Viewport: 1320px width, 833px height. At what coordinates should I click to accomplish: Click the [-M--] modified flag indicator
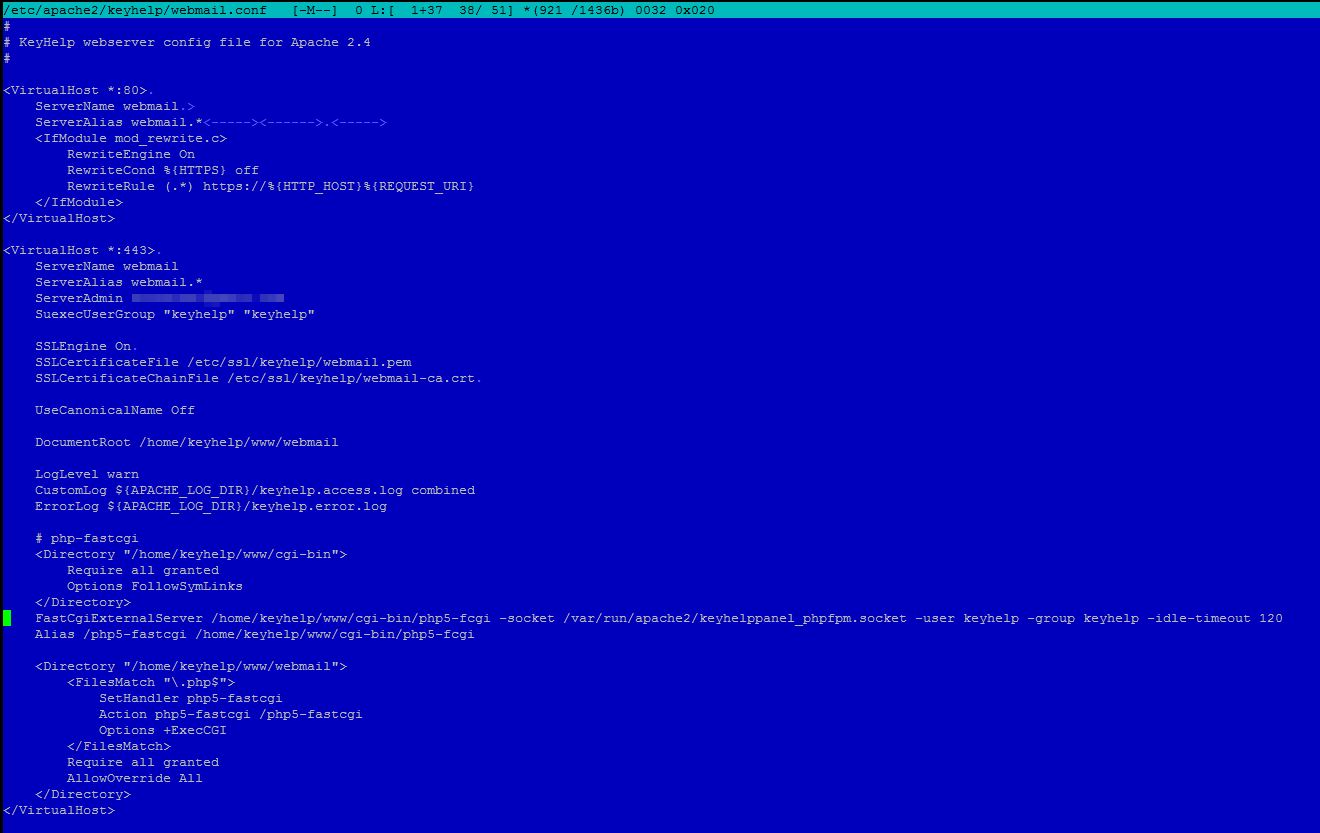315,10
